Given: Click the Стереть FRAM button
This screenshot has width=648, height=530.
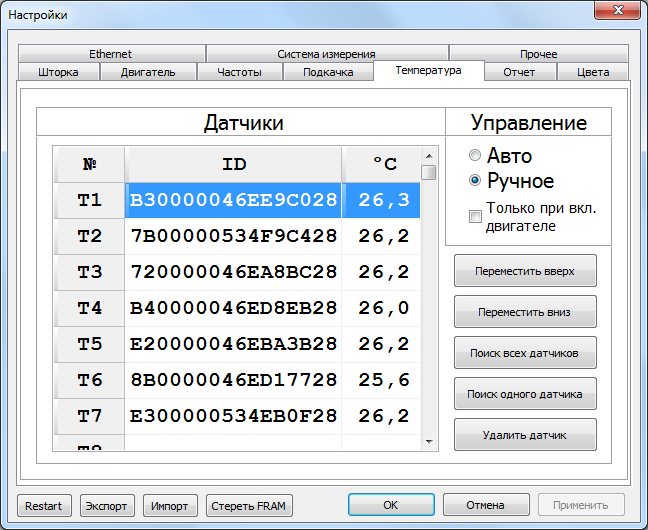Looking at the screenshot, I should click(x=249, y=506).
